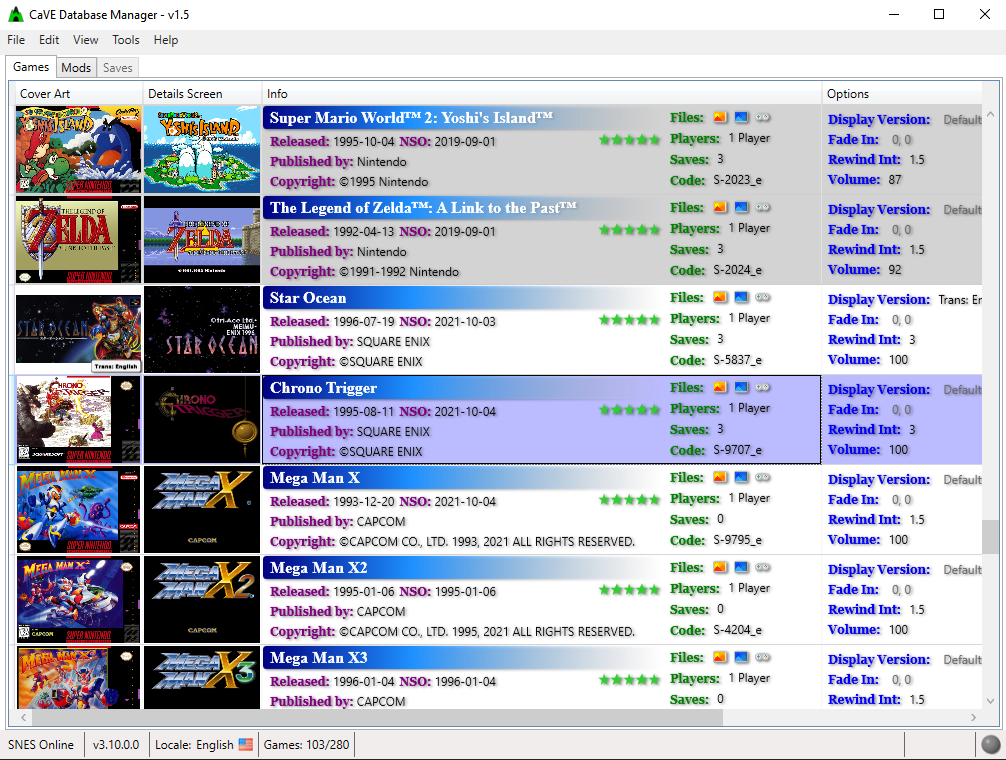Viewport: 1006px width, 760px height.
Task: Select the Chrono Trigger details screen thumbnail
Action: tap(202, 419)
